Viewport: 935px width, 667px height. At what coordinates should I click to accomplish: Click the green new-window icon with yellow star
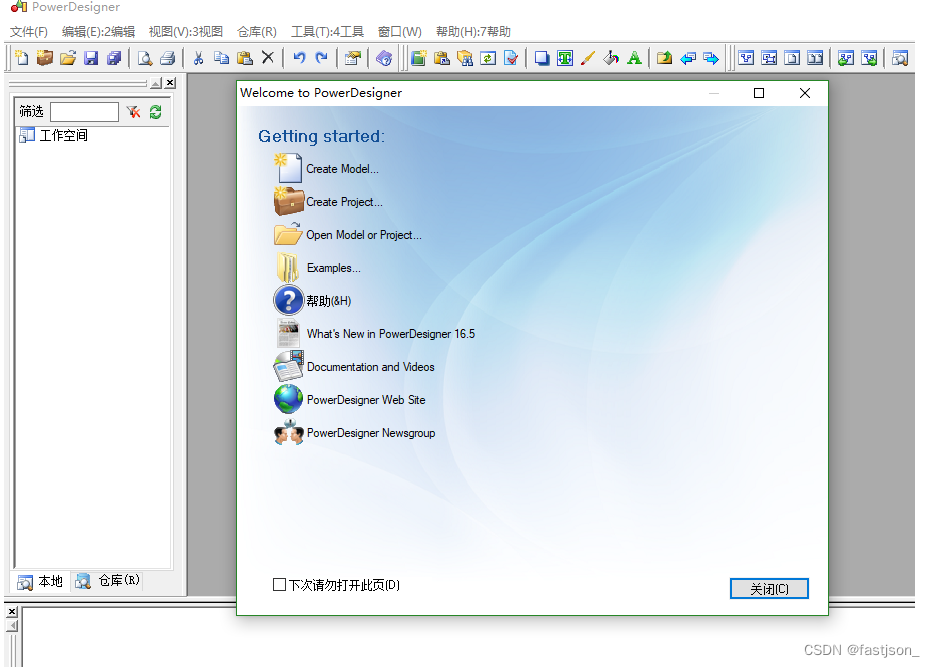click(x=419, y=58)
